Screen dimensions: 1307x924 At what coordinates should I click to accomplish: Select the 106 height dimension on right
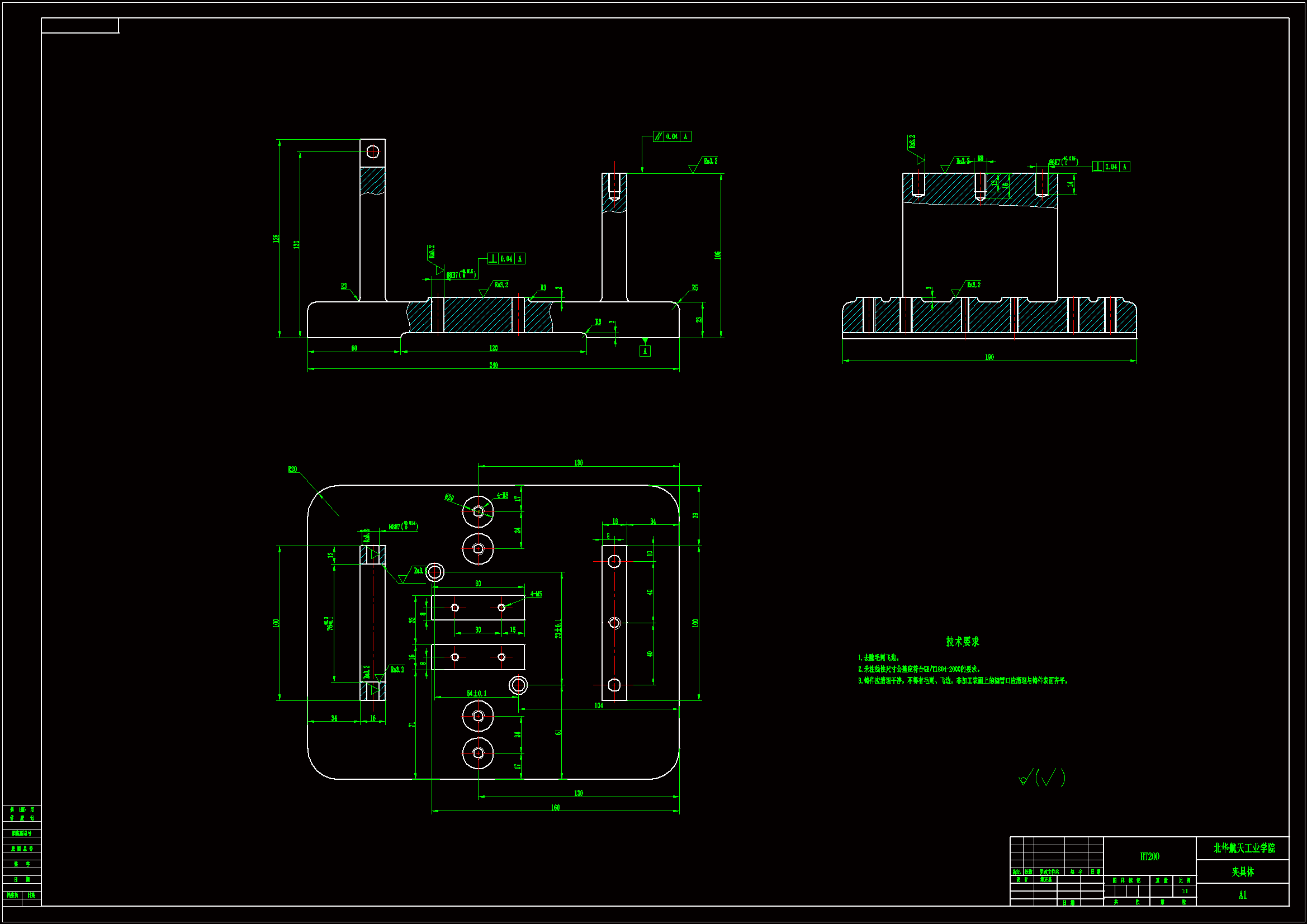click(x=718, y=255)
